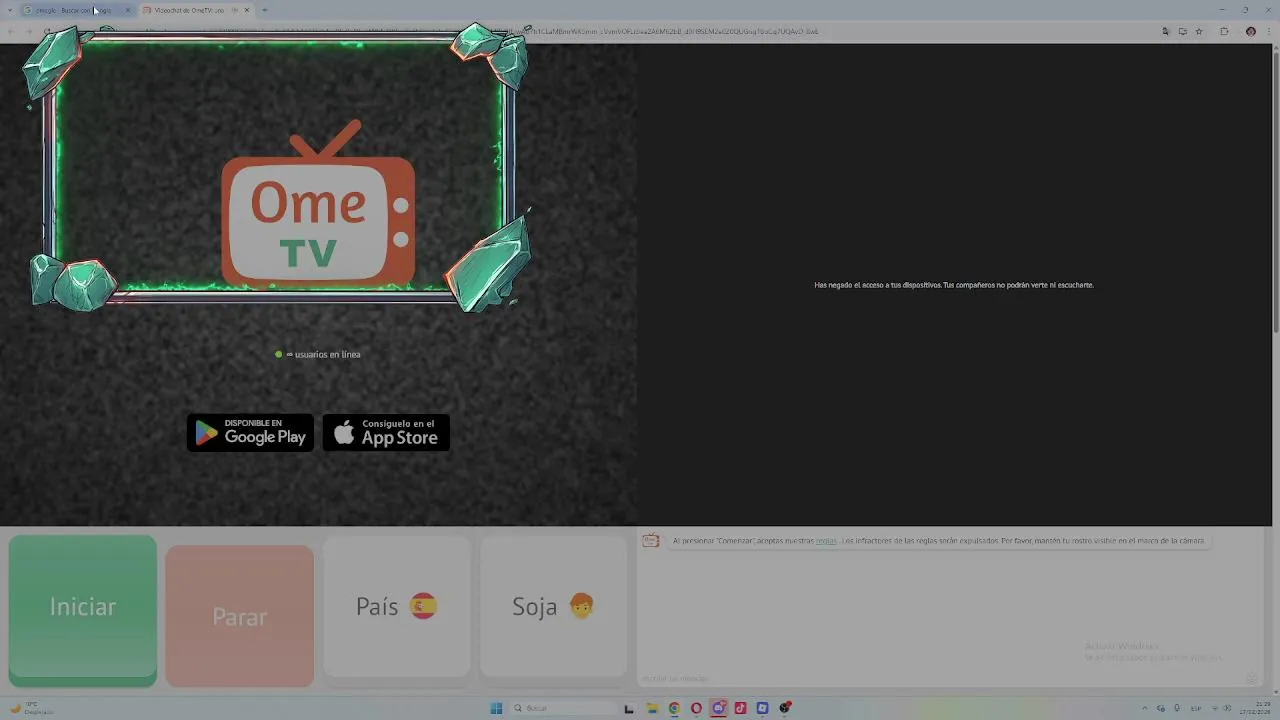The height and width of the screenshot is (720, 1280).
Task: Click the device access denied message
Action: pos(954,285)
